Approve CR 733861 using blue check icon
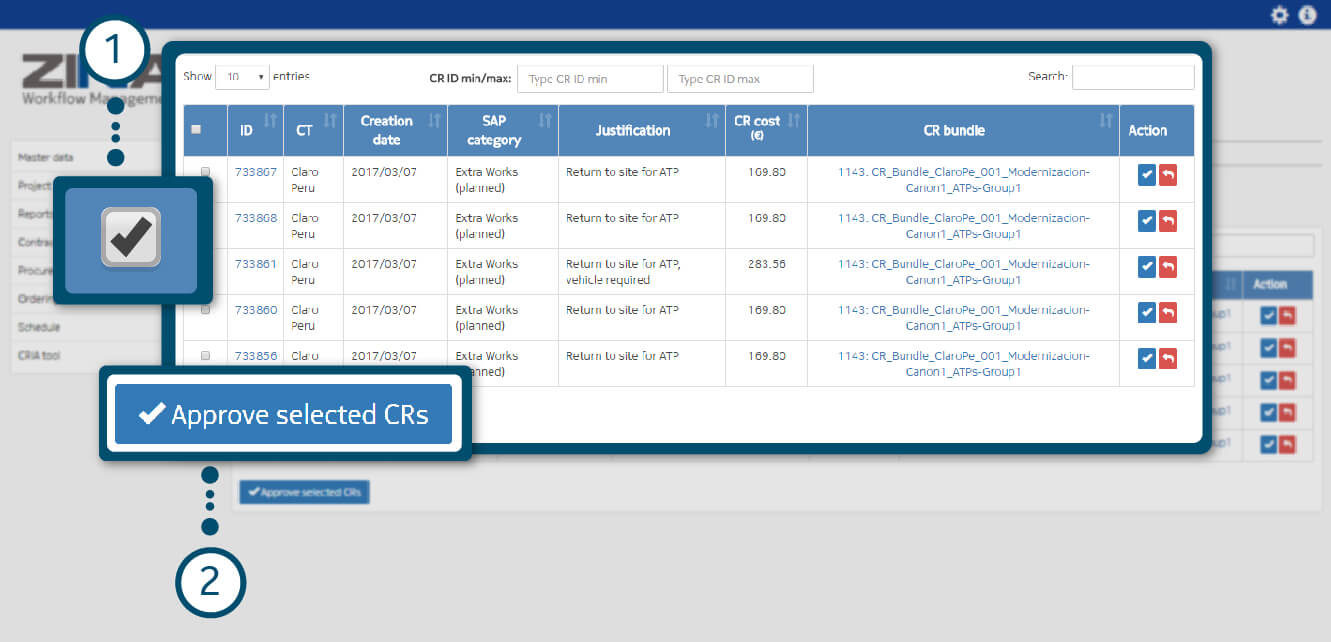The image size is (1331, 642). pyautogui.click(x=1146, y=267)
